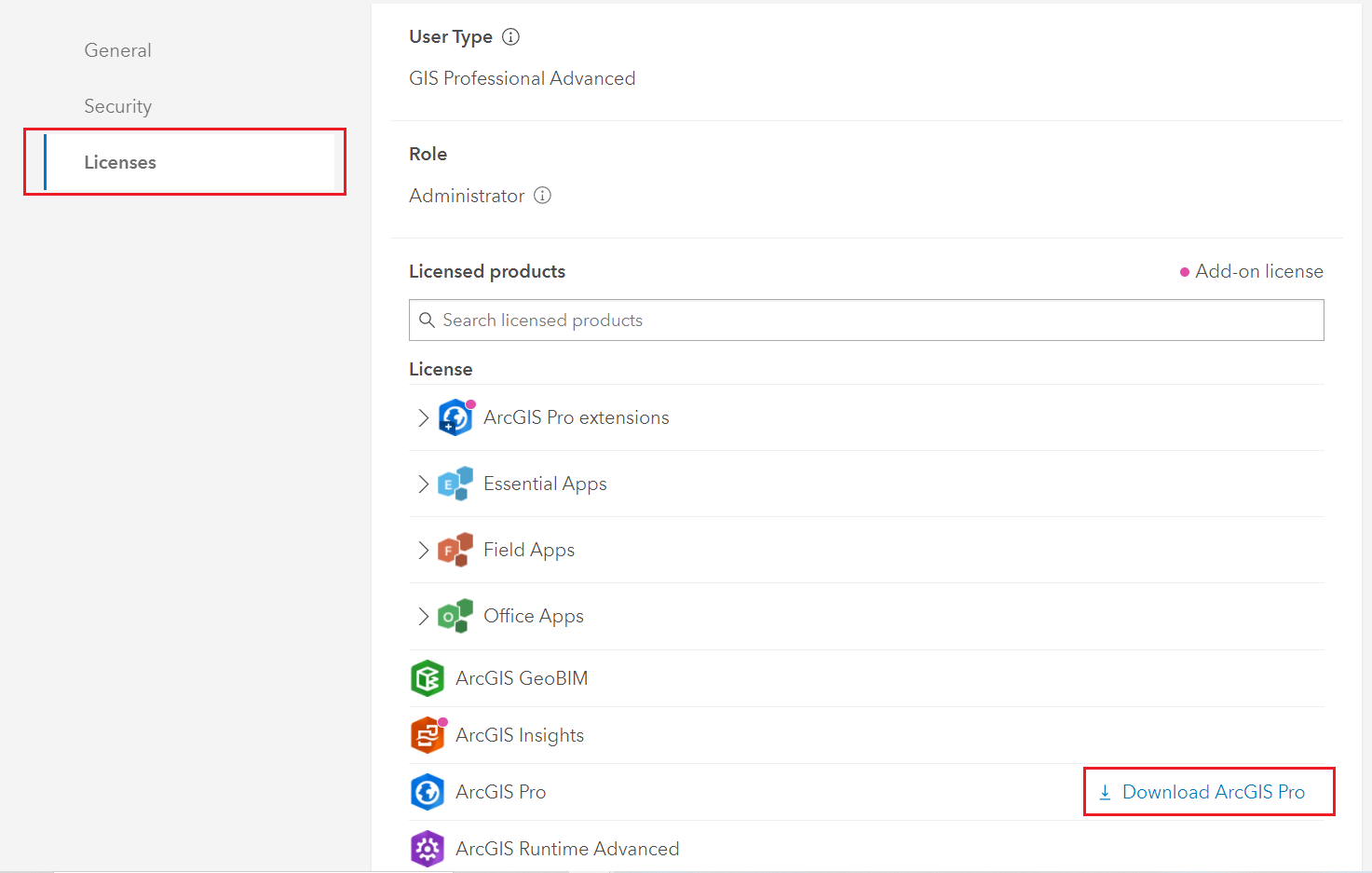Open the General settings section
This screenshot has width=1372, height=873.
click(x=117, y=49)
